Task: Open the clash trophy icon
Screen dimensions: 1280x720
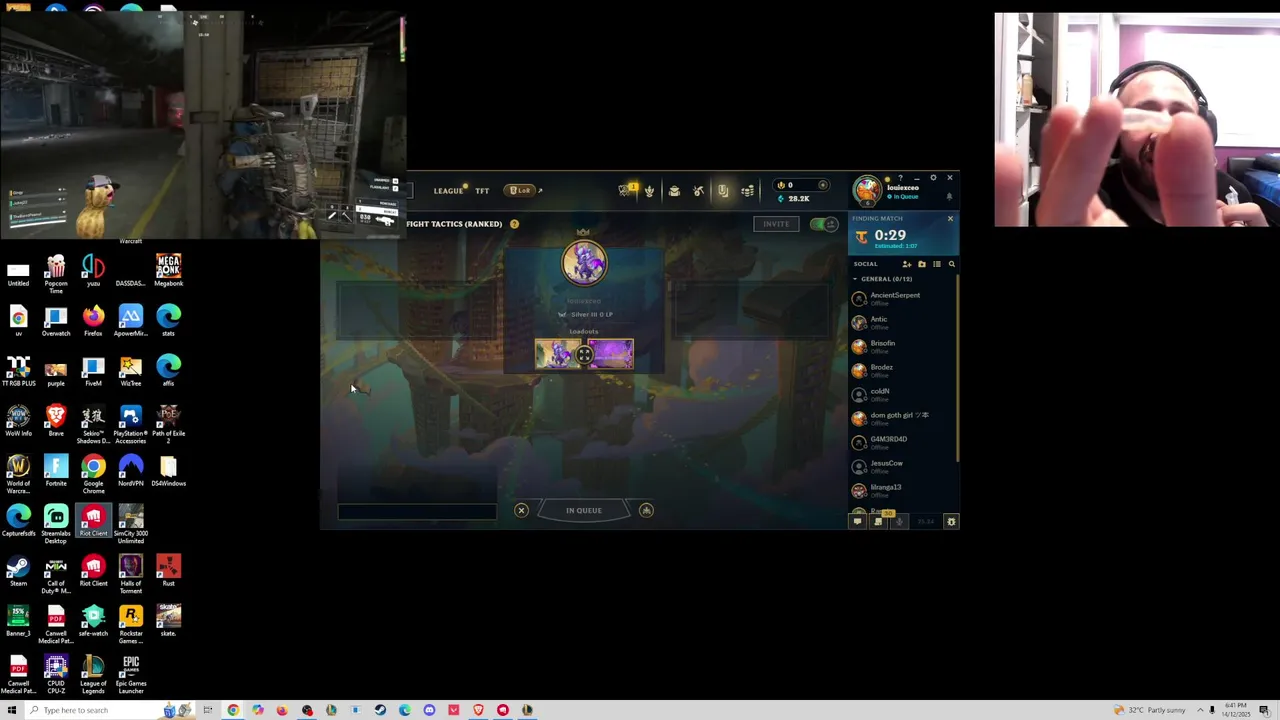Action: point(649,191)
